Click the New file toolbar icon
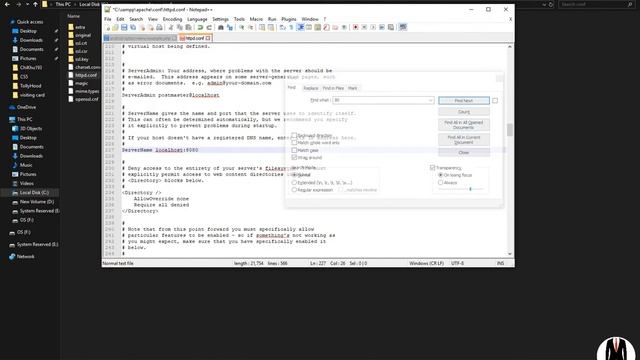The image size is (640, 360). (x=107, y=27)
